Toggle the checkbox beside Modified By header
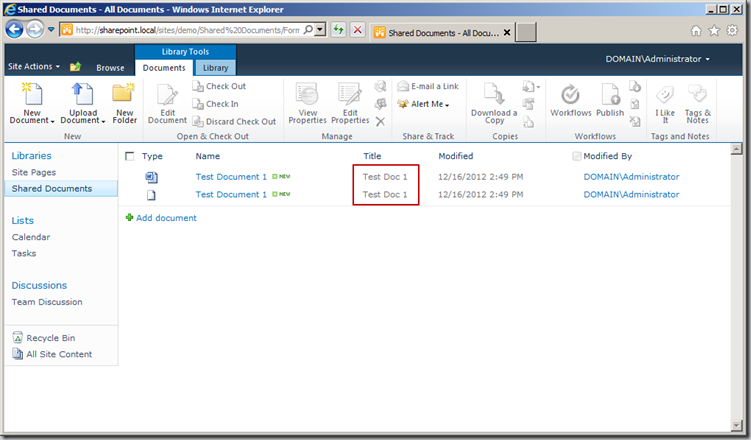The width and height of the screenshot is (751, 440). tap(577, 156)
